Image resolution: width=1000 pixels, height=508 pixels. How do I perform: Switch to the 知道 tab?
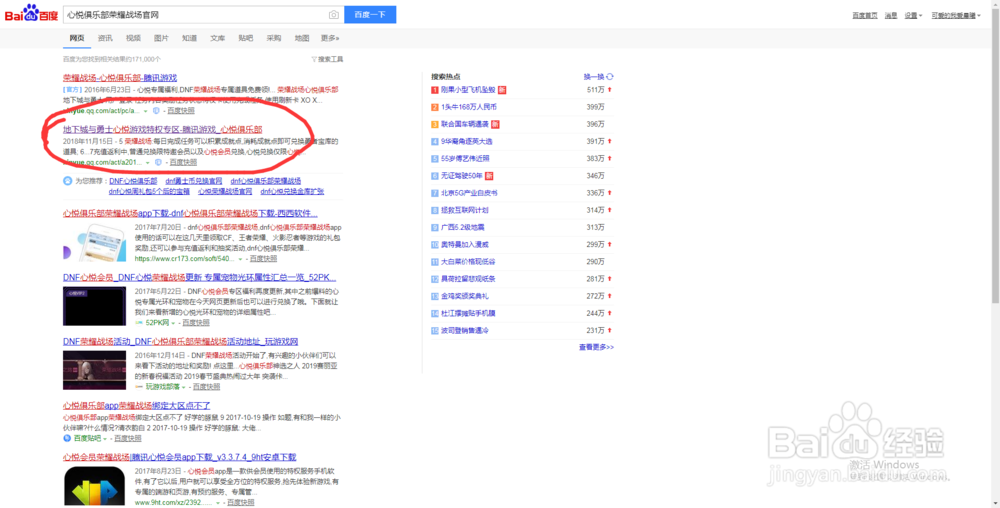[189, 38]
